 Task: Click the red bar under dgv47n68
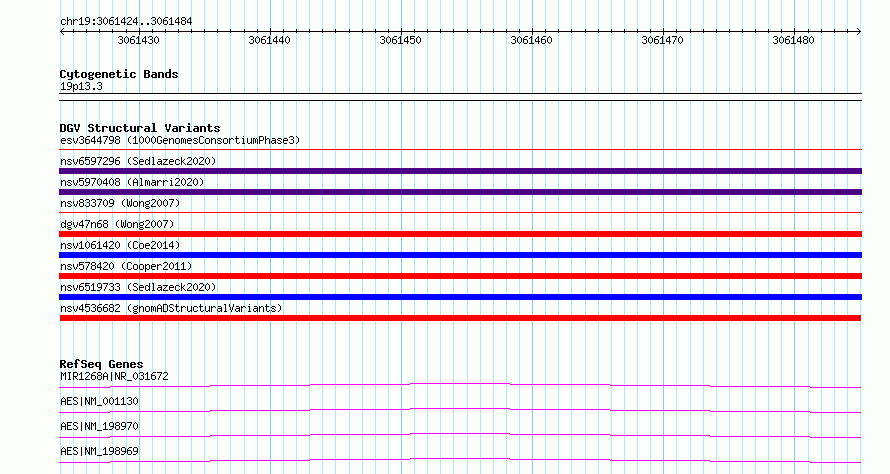(460, 234)
